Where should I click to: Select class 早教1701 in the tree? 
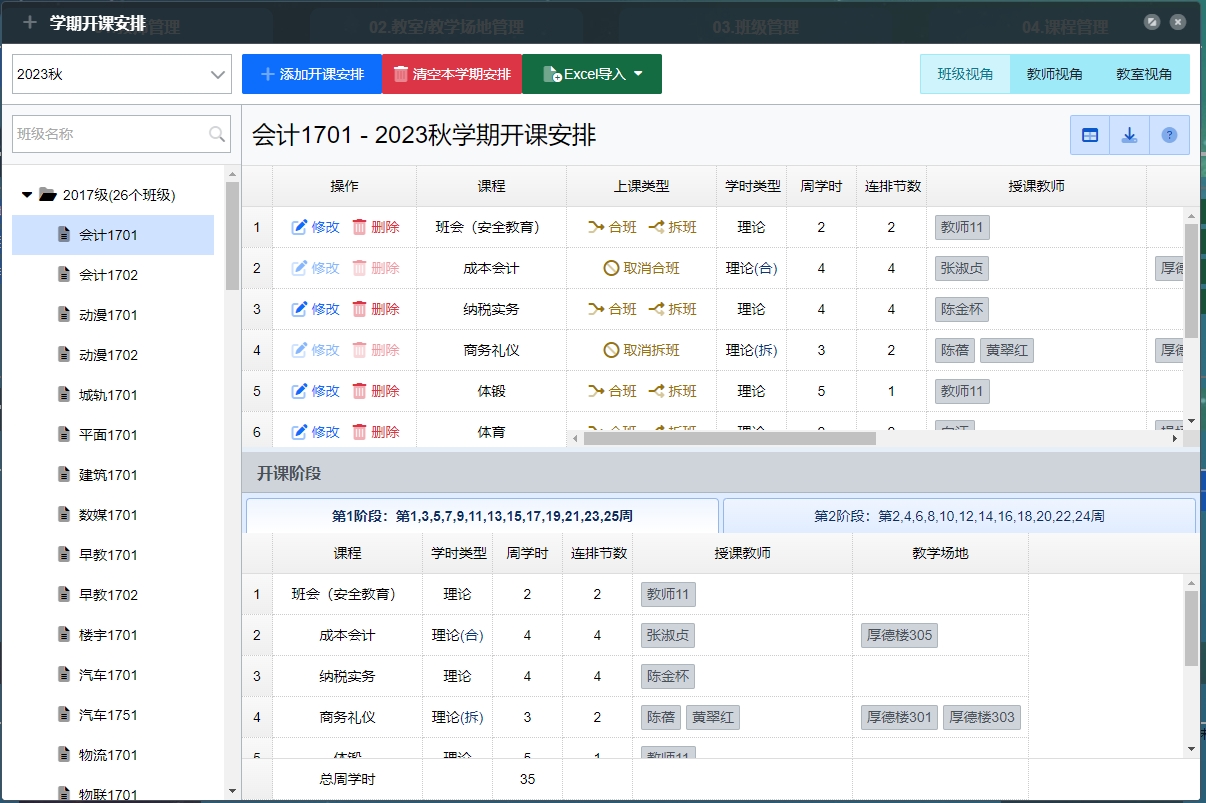[113, 555]
